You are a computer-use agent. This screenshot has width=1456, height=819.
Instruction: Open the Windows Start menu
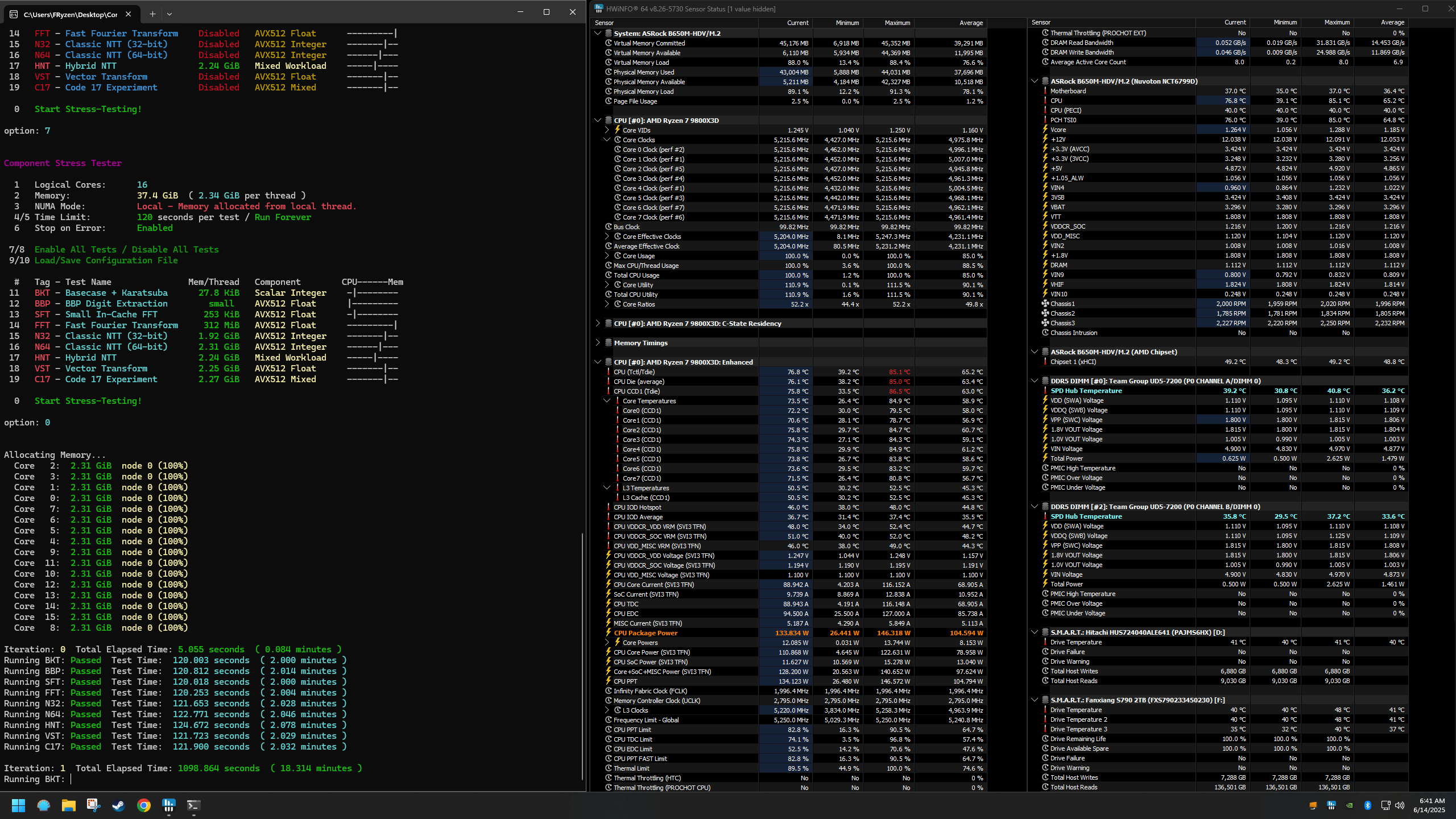18,805
